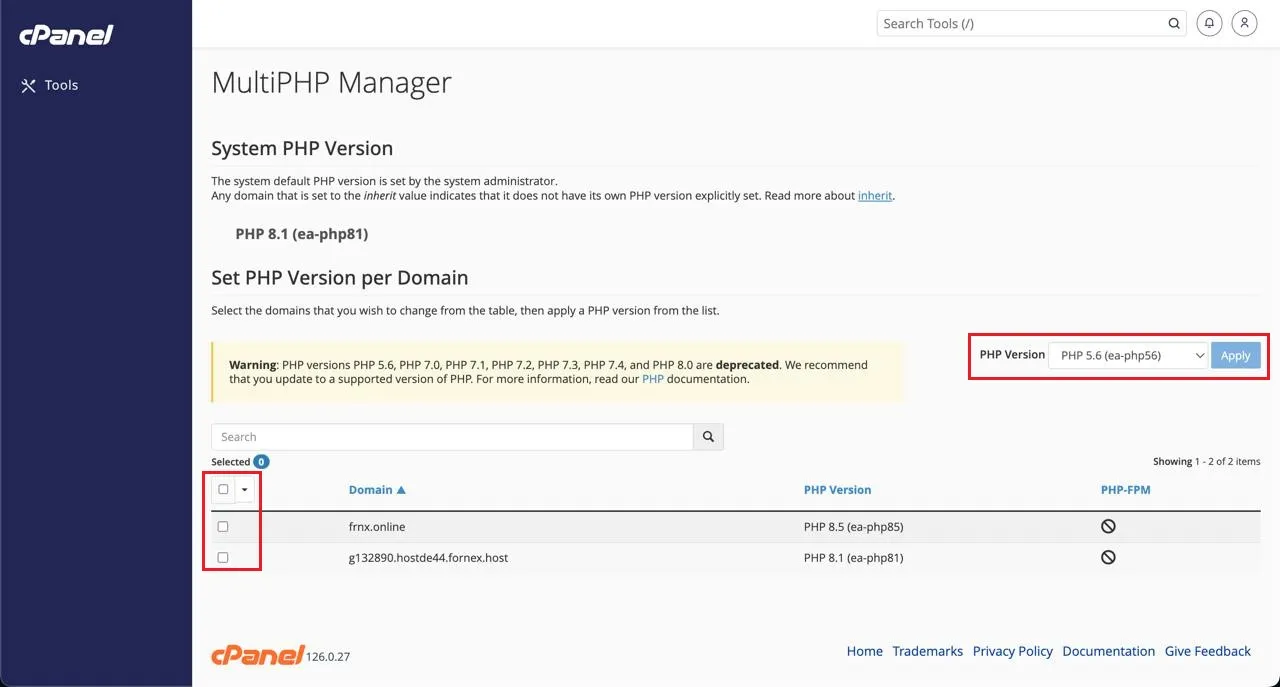
Task: Expand the select-all dropdown arrow
Action: (x=245, y=490)
